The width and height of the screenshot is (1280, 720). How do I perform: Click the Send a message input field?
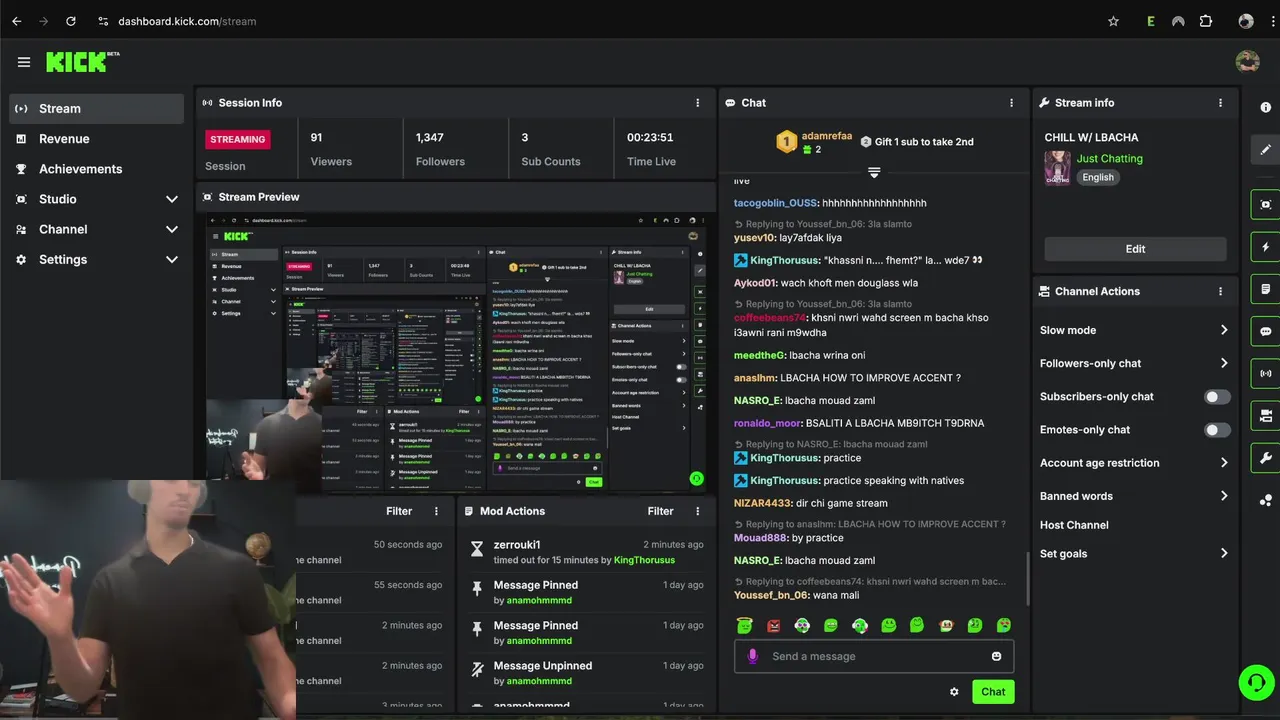tap(874, 656)
